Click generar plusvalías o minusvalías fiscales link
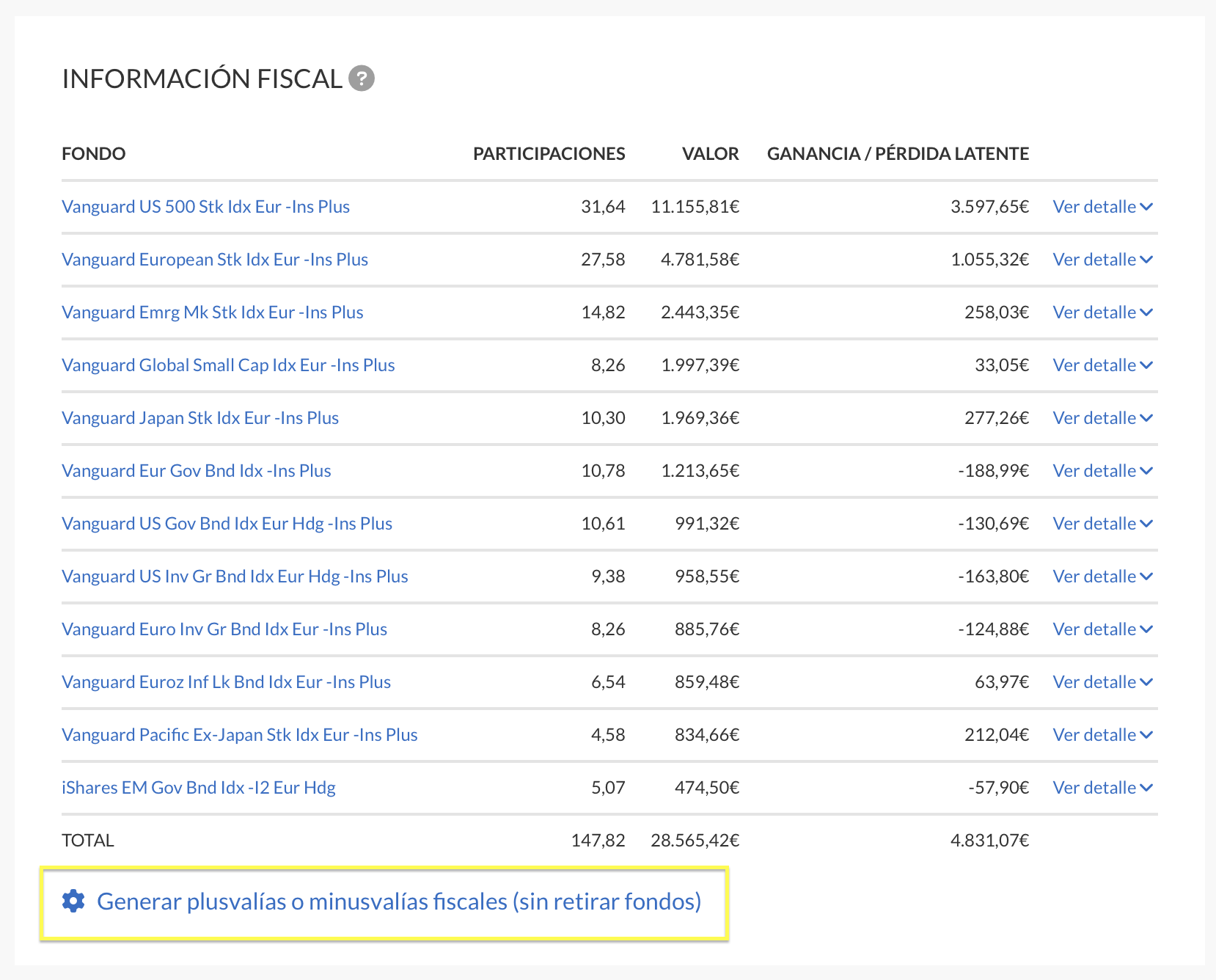 click(x=401, y=901)
